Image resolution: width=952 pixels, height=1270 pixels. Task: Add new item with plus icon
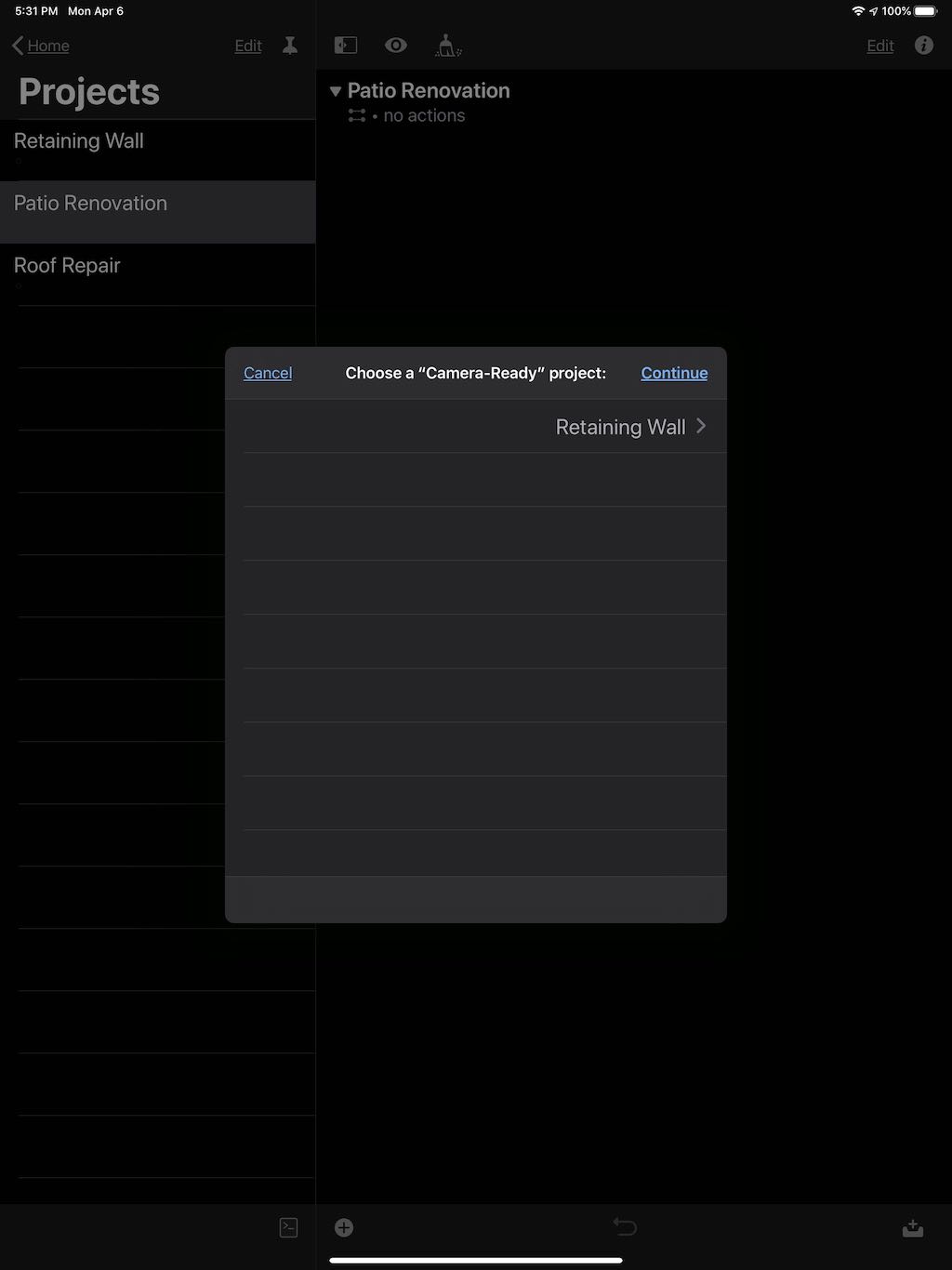tap(344, 1227)
